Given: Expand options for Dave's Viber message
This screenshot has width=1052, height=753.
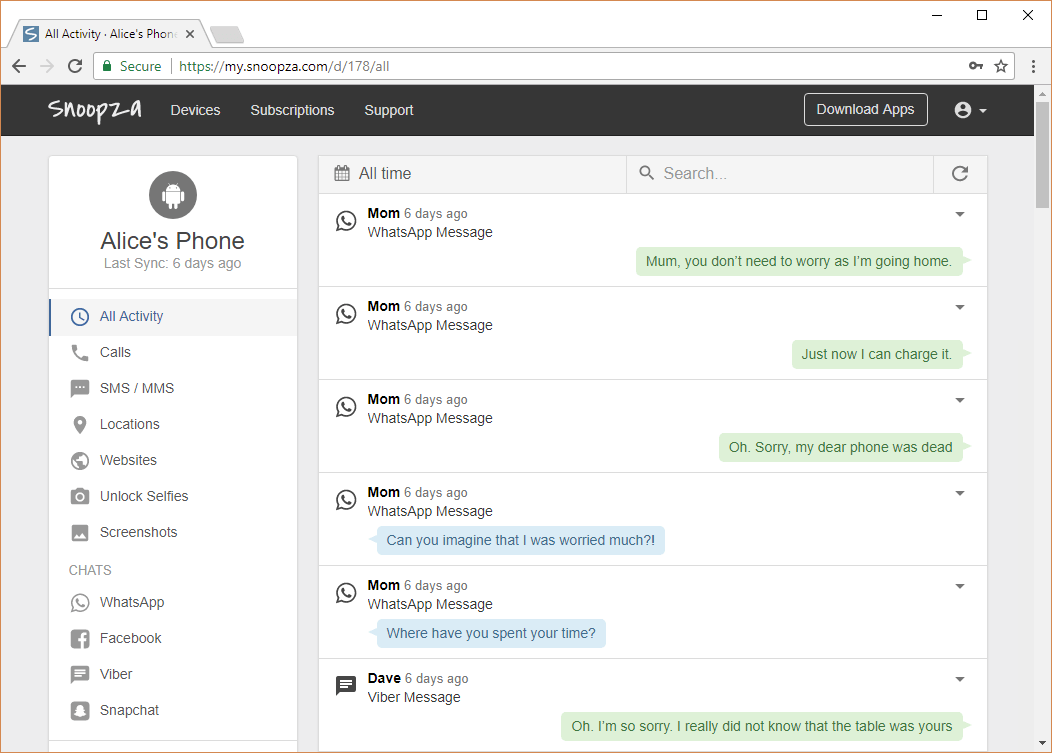Looking at the screenshot, I should click(x=960, y=680).
